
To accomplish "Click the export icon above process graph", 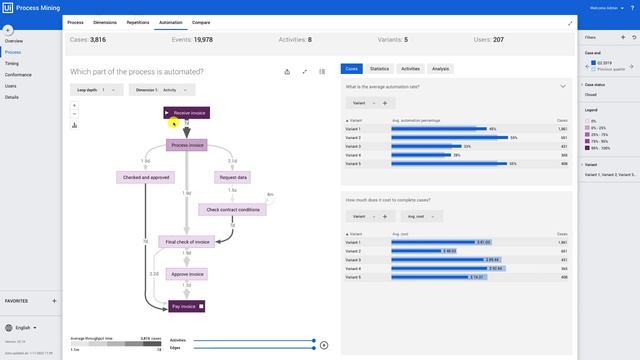I will tap(287, 71).
